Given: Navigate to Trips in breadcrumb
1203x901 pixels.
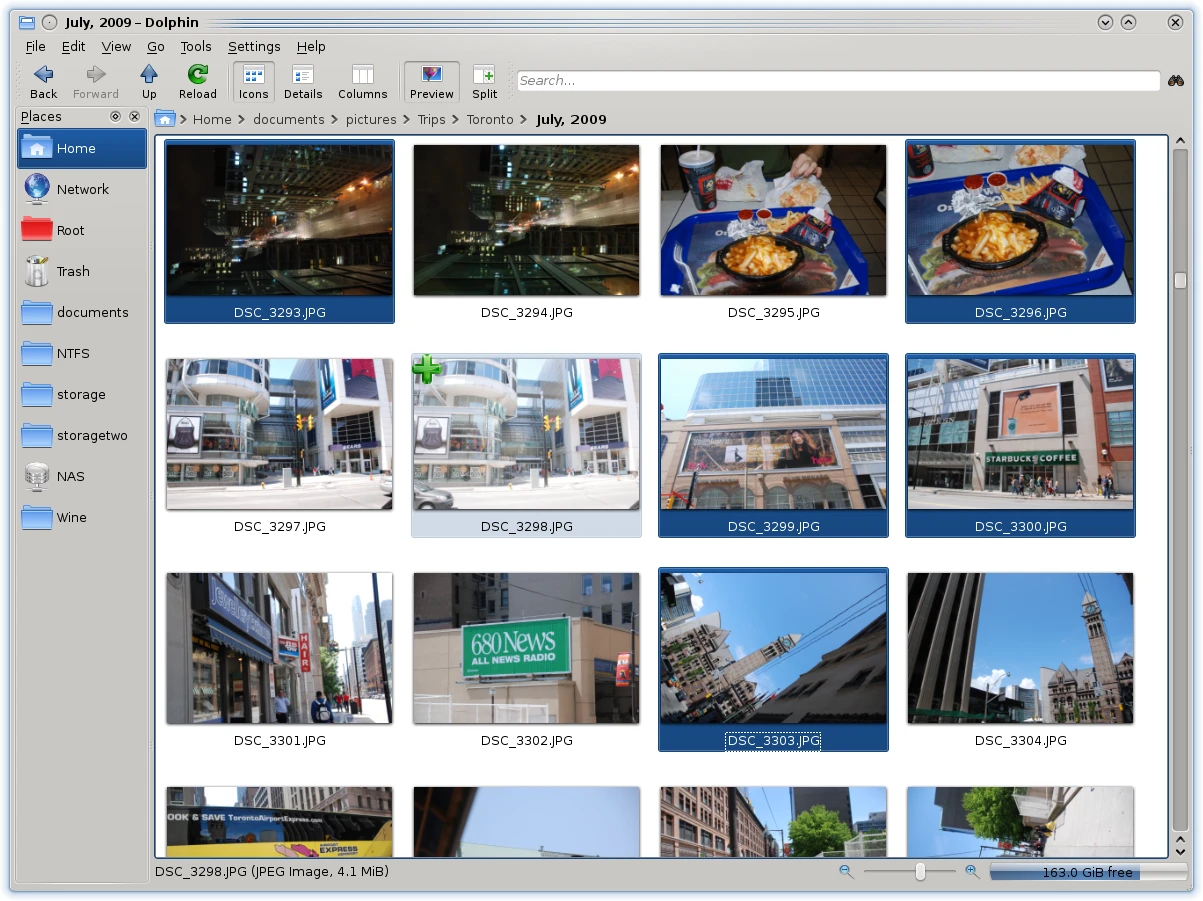Looking at the screenshot, I should click(x=431, y=119).
